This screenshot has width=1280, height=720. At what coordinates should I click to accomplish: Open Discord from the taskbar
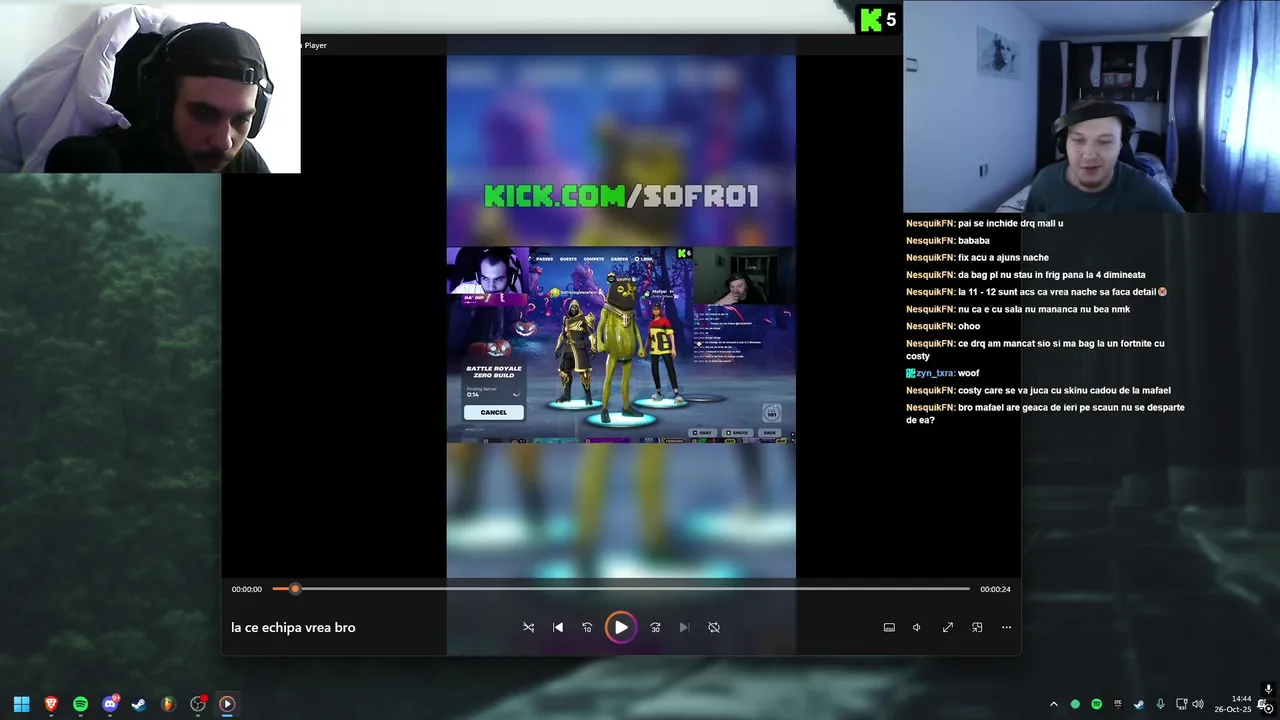click(x=110, y=704)
